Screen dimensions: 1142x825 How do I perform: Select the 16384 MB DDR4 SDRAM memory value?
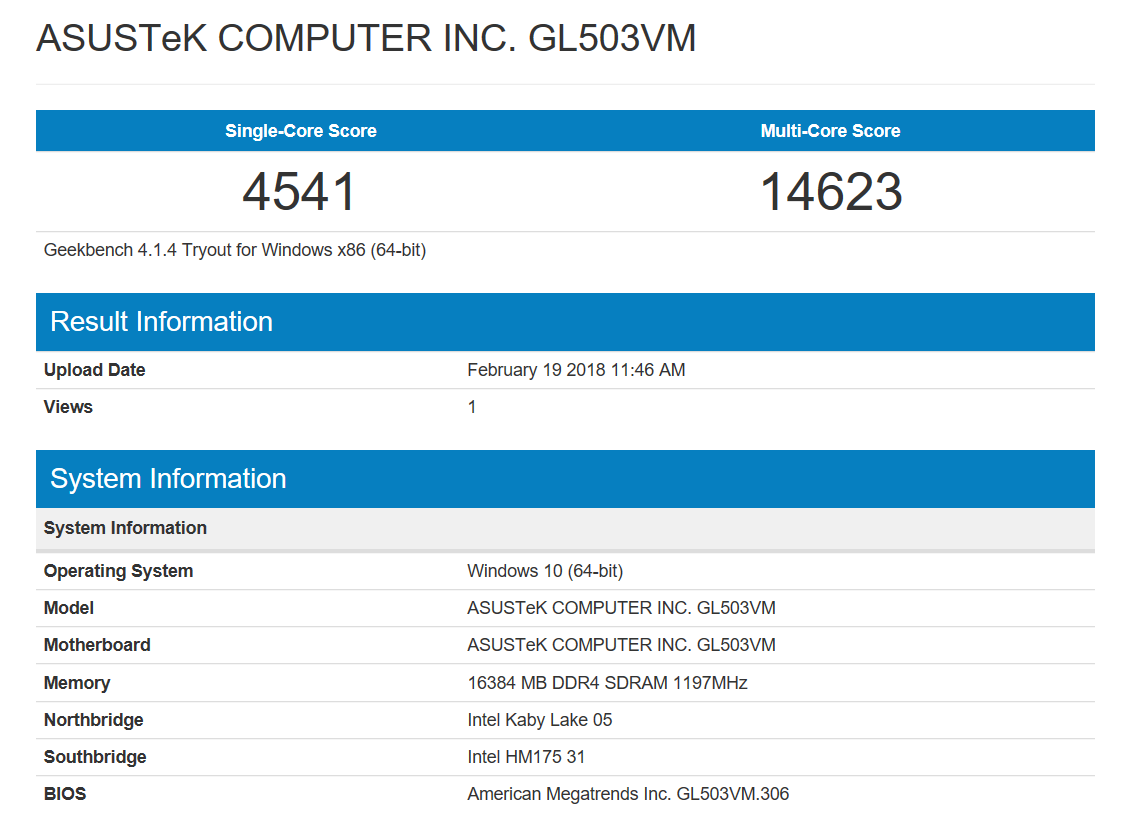607,683
